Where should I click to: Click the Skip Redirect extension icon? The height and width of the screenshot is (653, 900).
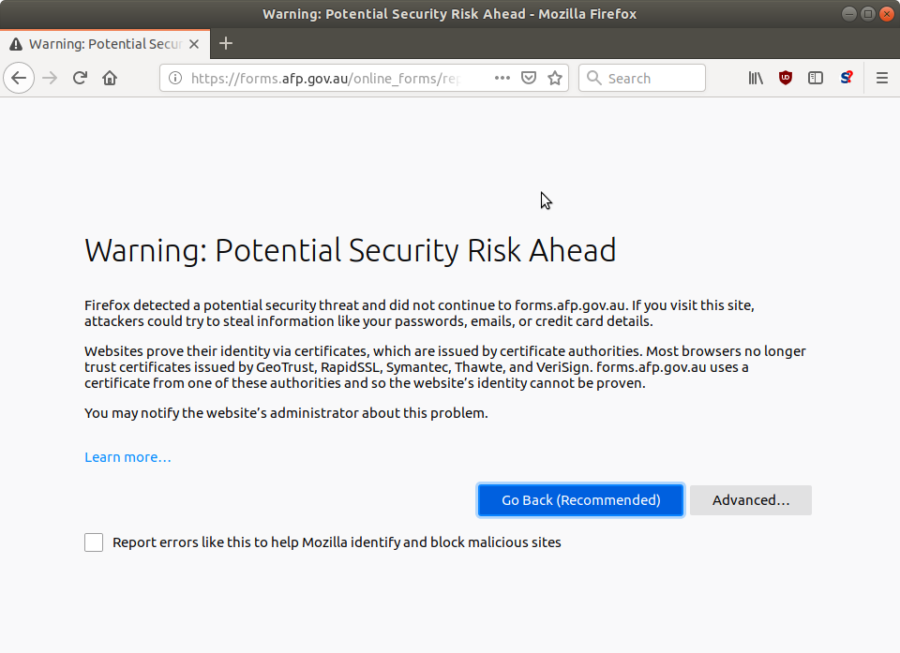(847, 77)
